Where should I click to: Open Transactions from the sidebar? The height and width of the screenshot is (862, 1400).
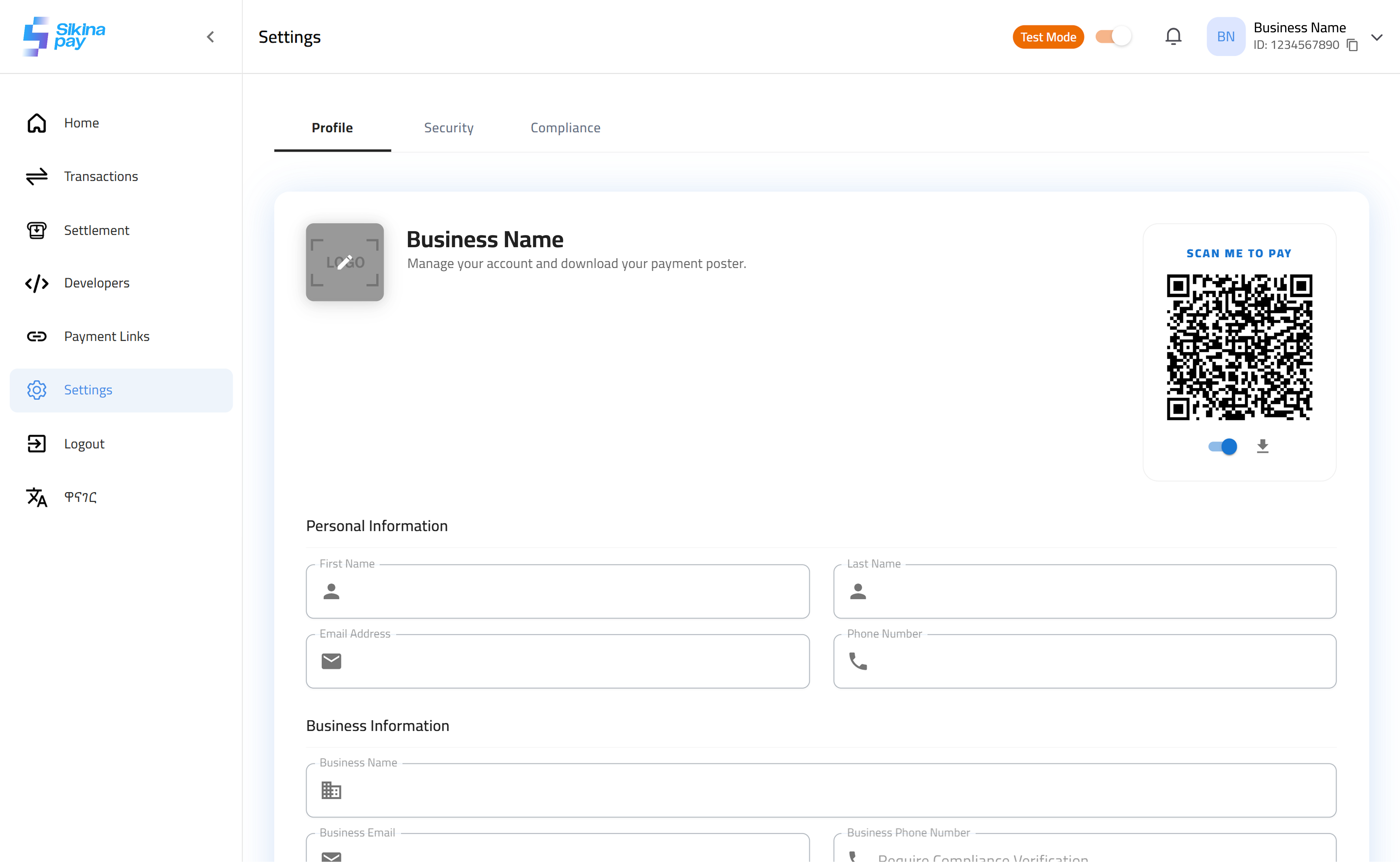click(101, 177)
